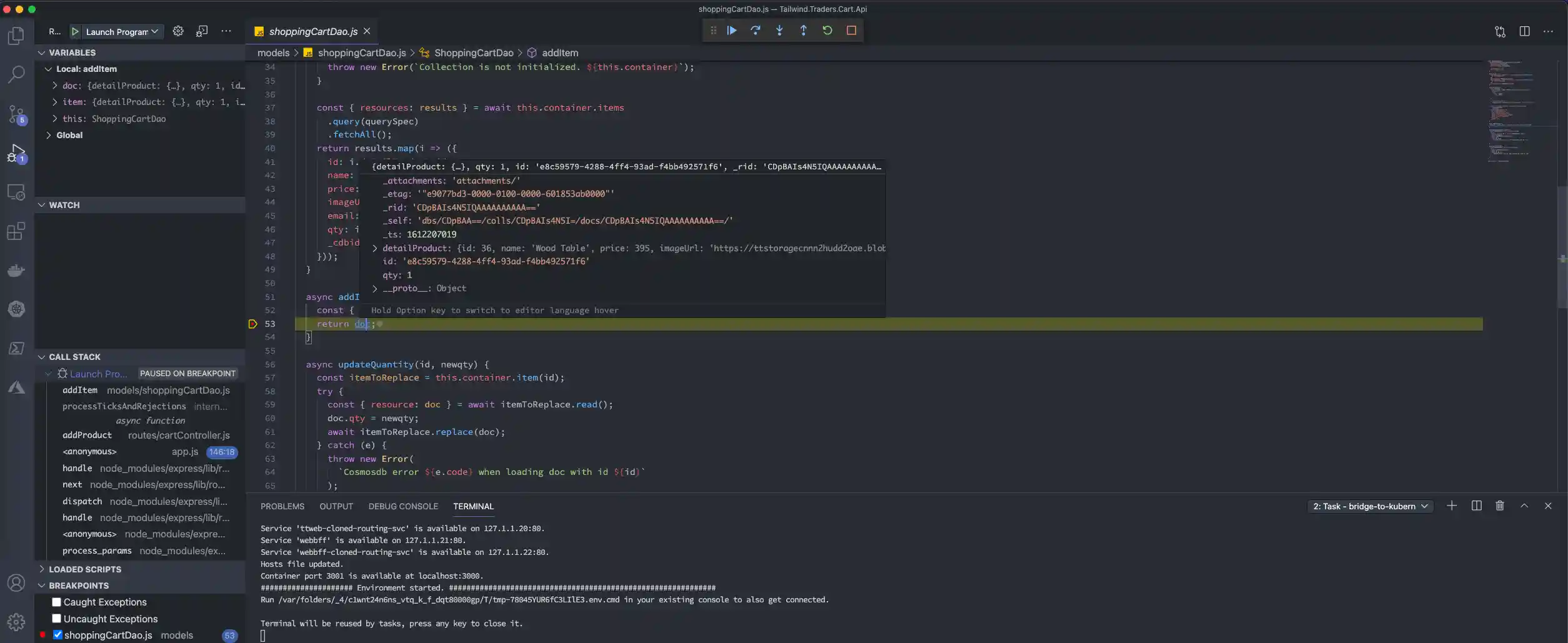Open the bridge-to-kubern terminal selector dropdown
This screenshot has width=1568, height=643.
pos(1370,506)
